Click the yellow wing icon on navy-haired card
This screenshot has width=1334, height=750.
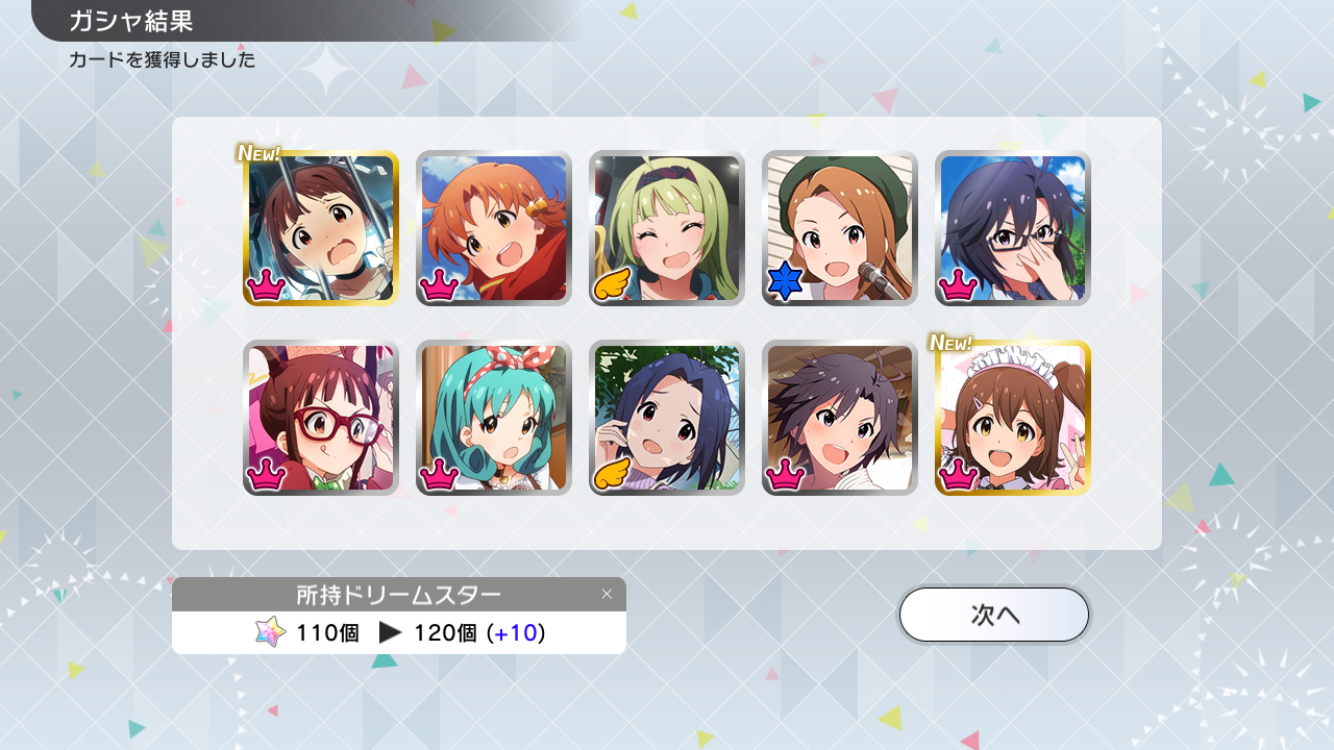click(613, 475)
